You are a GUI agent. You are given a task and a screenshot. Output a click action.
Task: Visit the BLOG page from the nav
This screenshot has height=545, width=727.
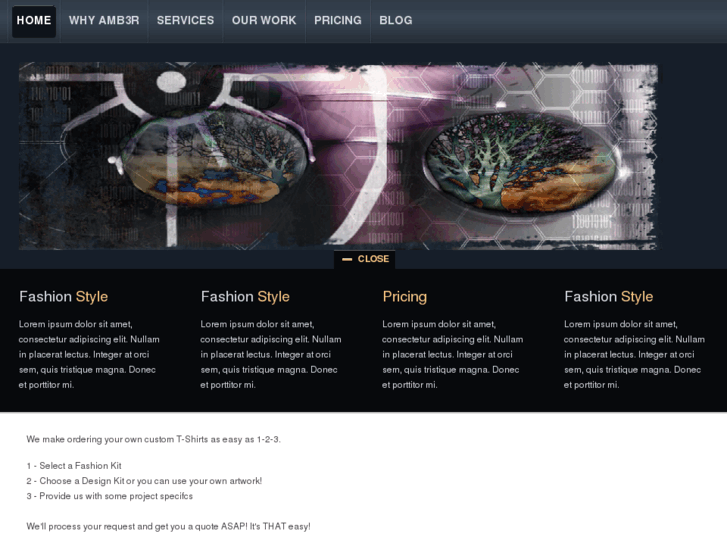pos(395,20)
